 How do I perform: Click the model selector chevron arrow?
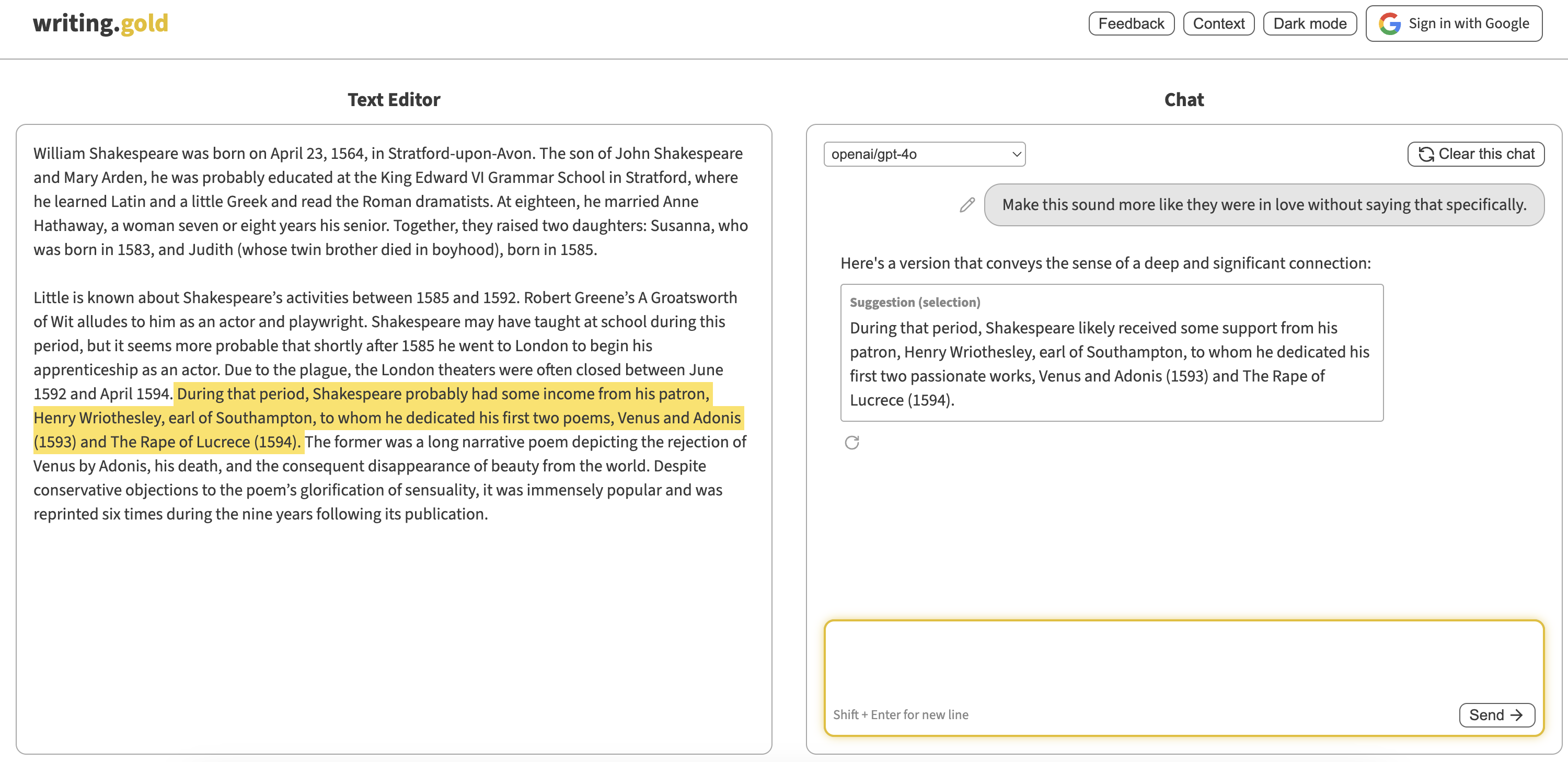point(1016,154)
